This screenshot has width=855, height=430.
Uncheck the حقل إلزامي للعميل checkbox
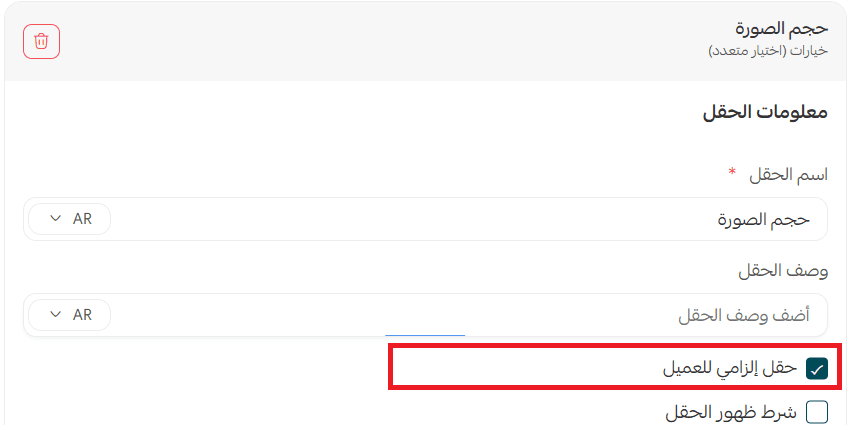click(x=817, y=369)
